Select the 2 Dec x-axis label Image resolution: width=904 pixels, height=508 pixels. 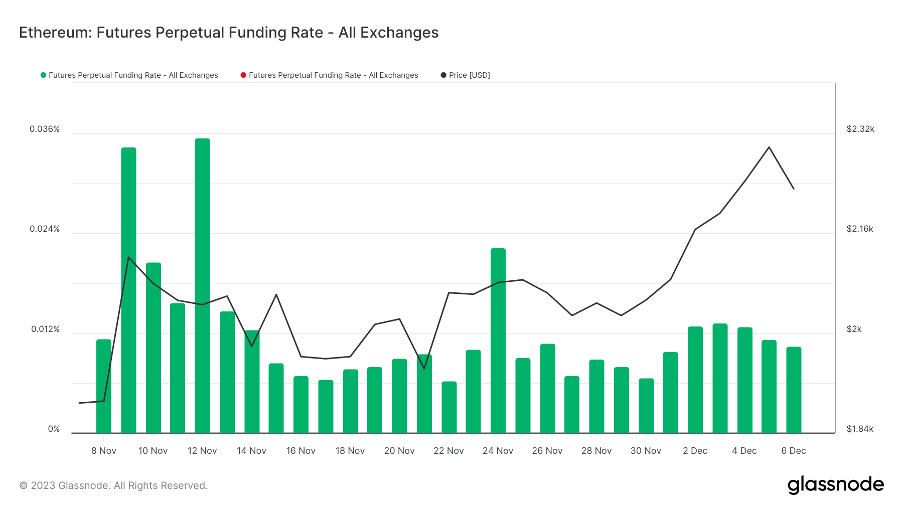pyautogui.click(x=695, y=451)
